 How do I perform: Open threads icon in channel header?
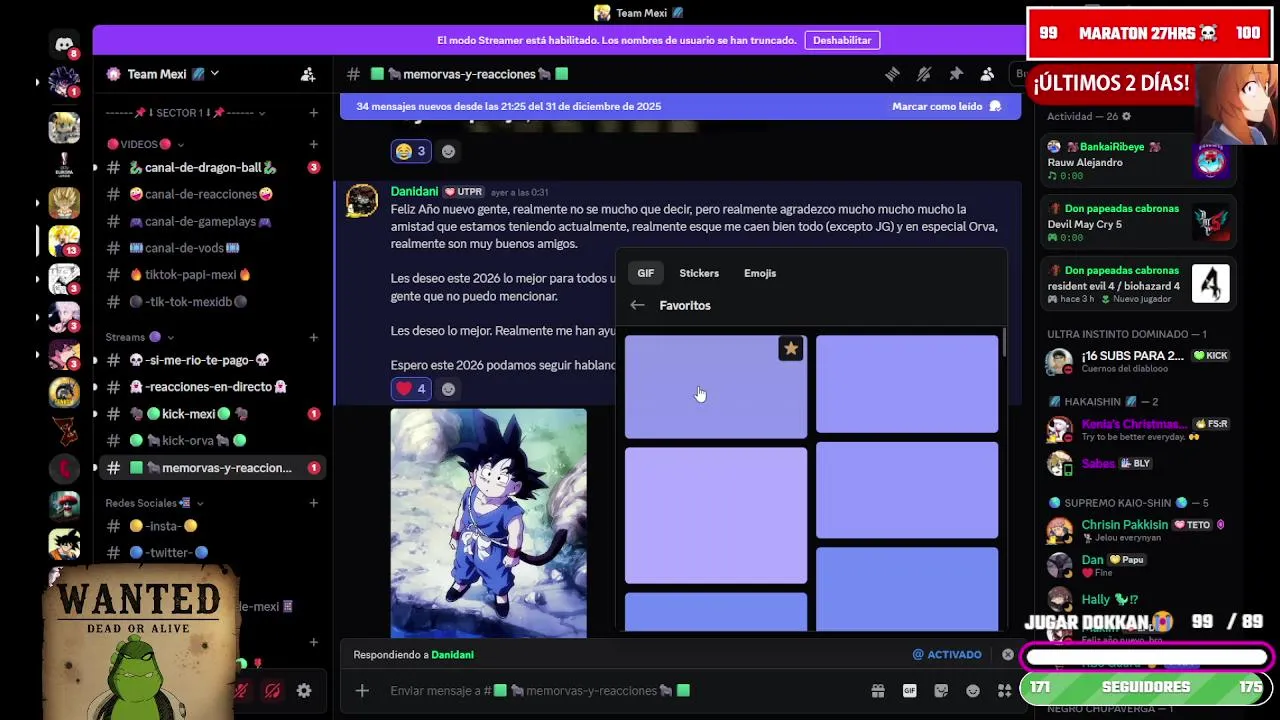(892, 74)
